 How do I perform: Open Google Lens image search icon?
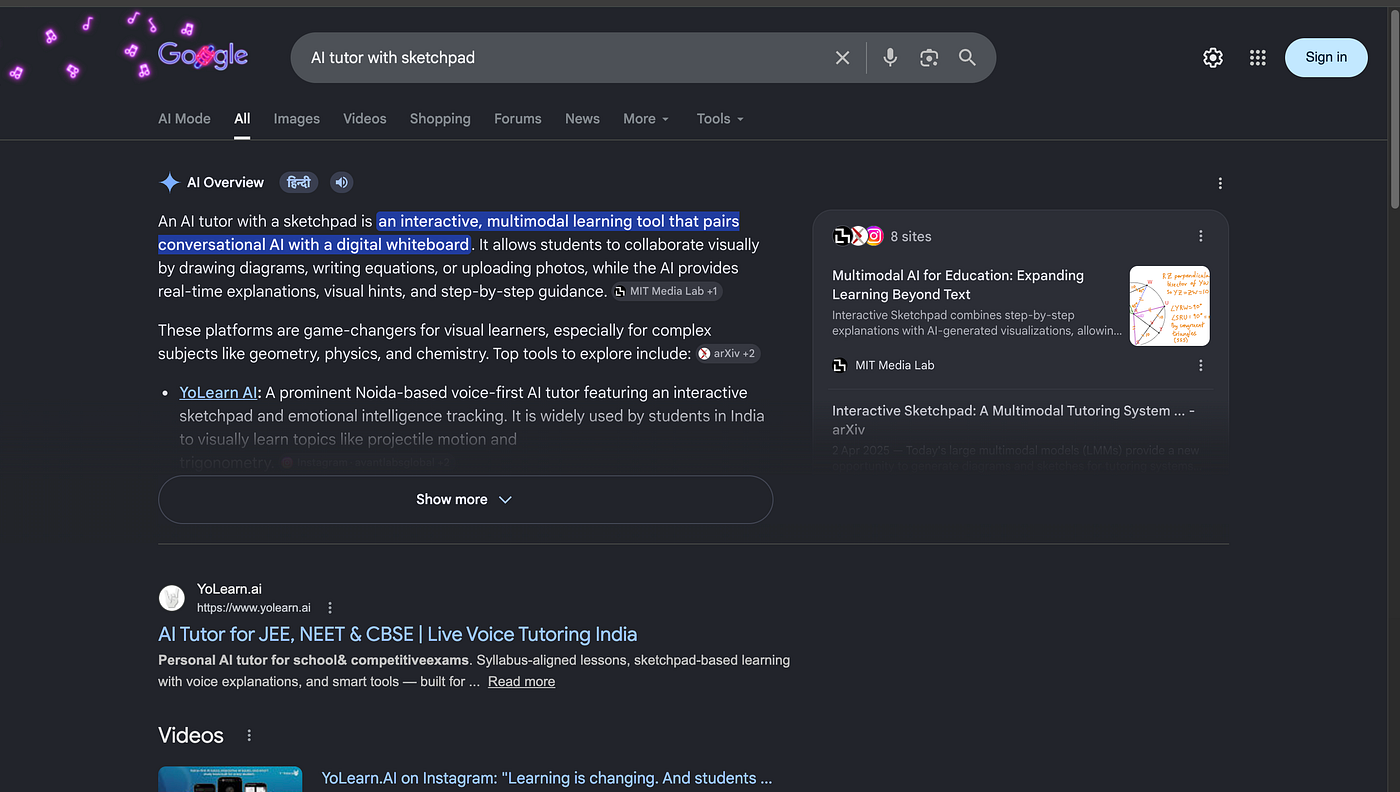click(929, 58)
